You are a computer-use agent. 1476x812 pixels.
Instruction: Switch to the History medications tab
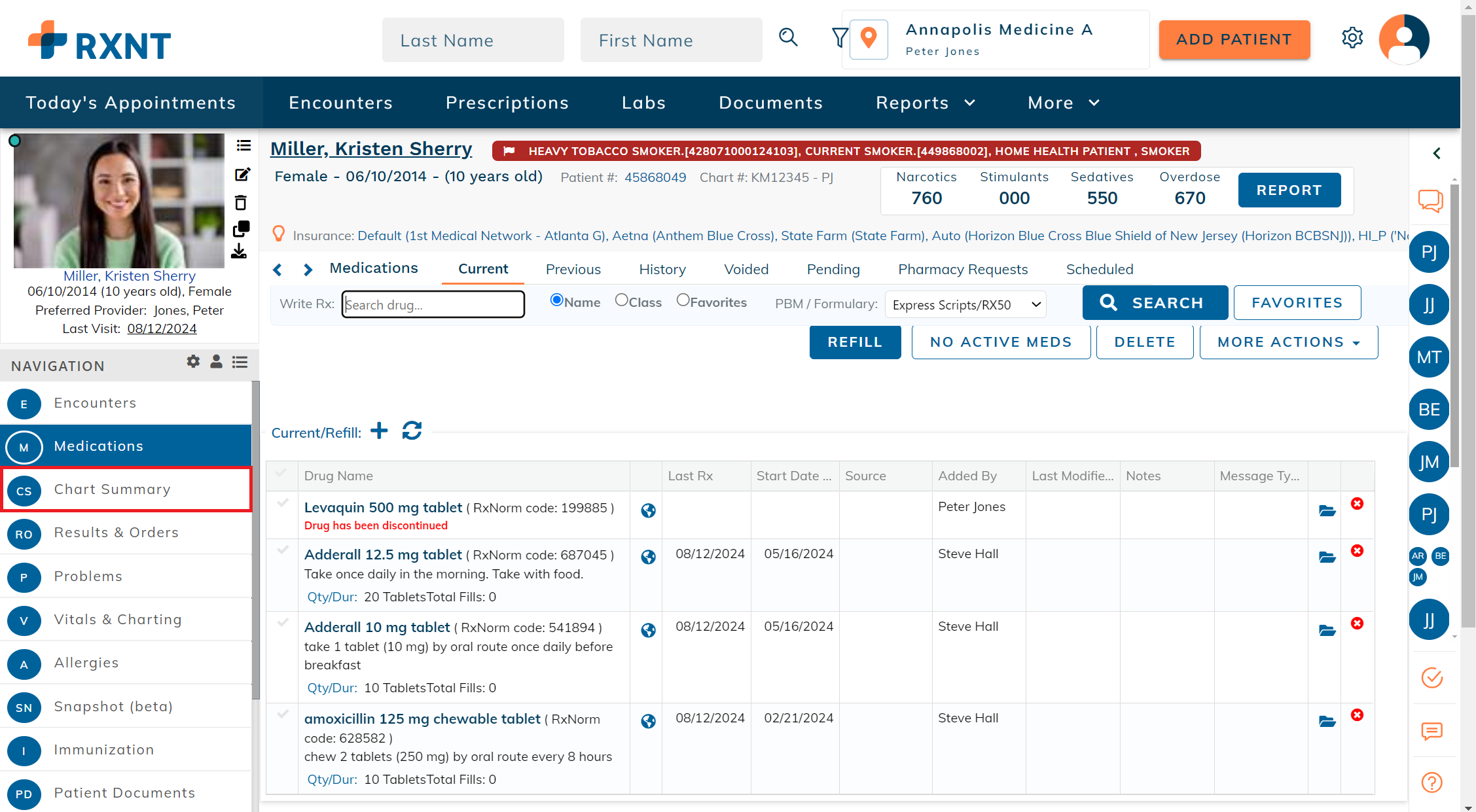pos(662,269)
